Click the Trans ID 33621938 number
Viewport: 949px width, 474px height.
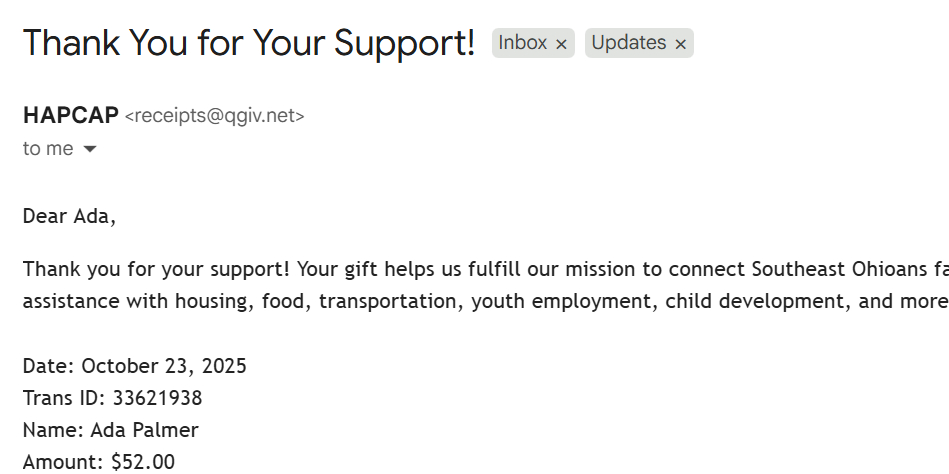click(x=157, y=398)
